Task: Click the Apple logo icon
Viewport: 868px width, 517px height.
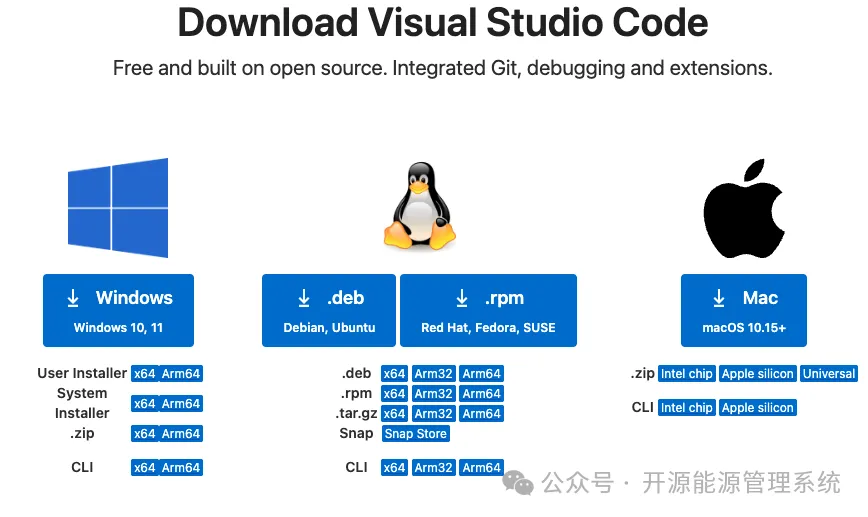Action: tap(743, 209)
